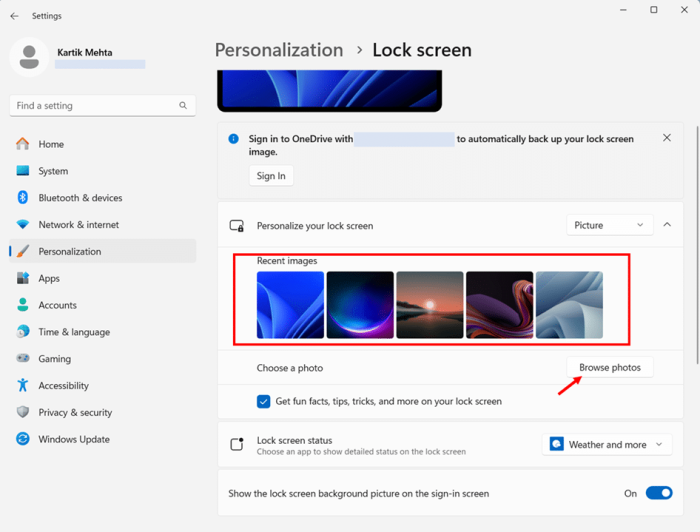
Task: Click the Accessibility figure icon
Action: coord(22,385)
